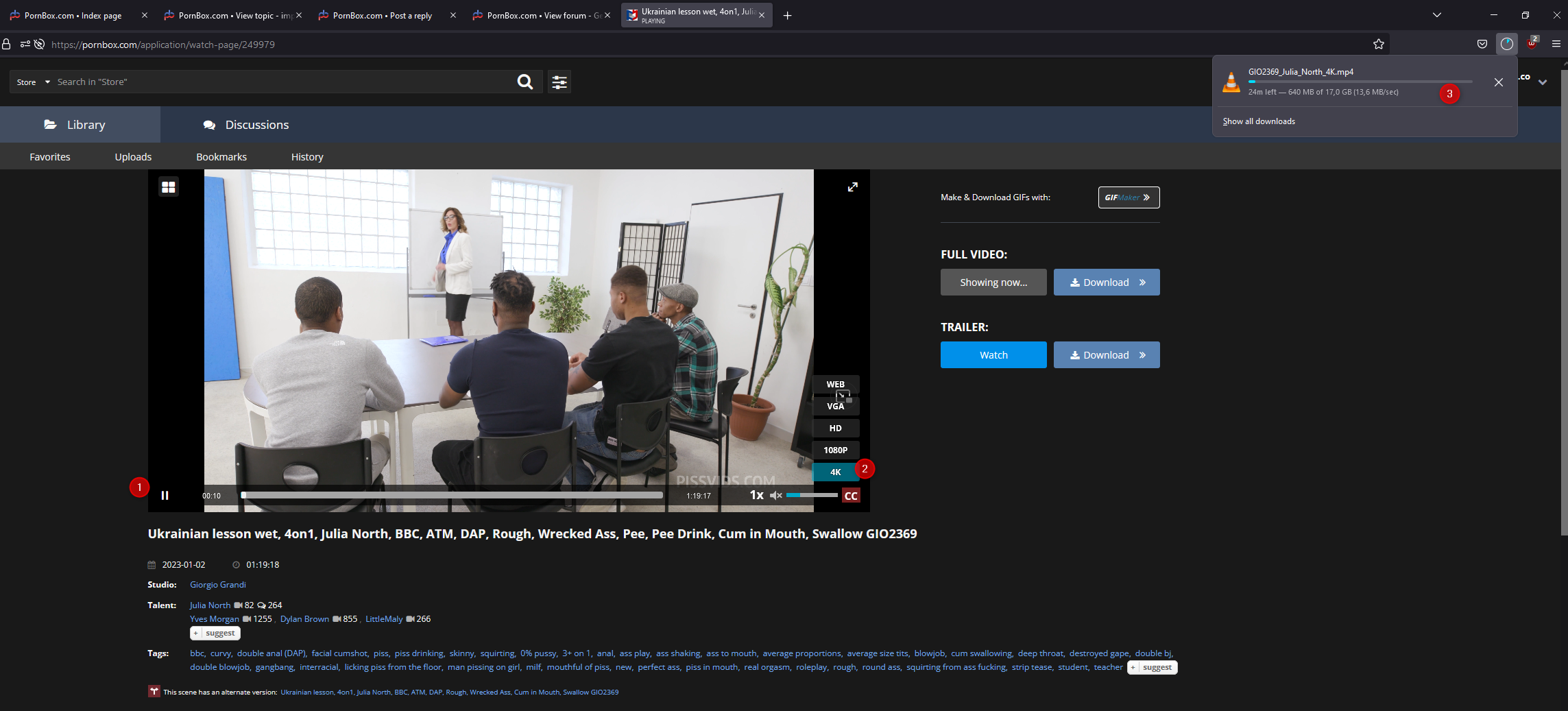Image resolution: width=1568 pixels, height=711 pixels.
Task: Switch to the Discussions tab
Action: [x=246, y=125]
